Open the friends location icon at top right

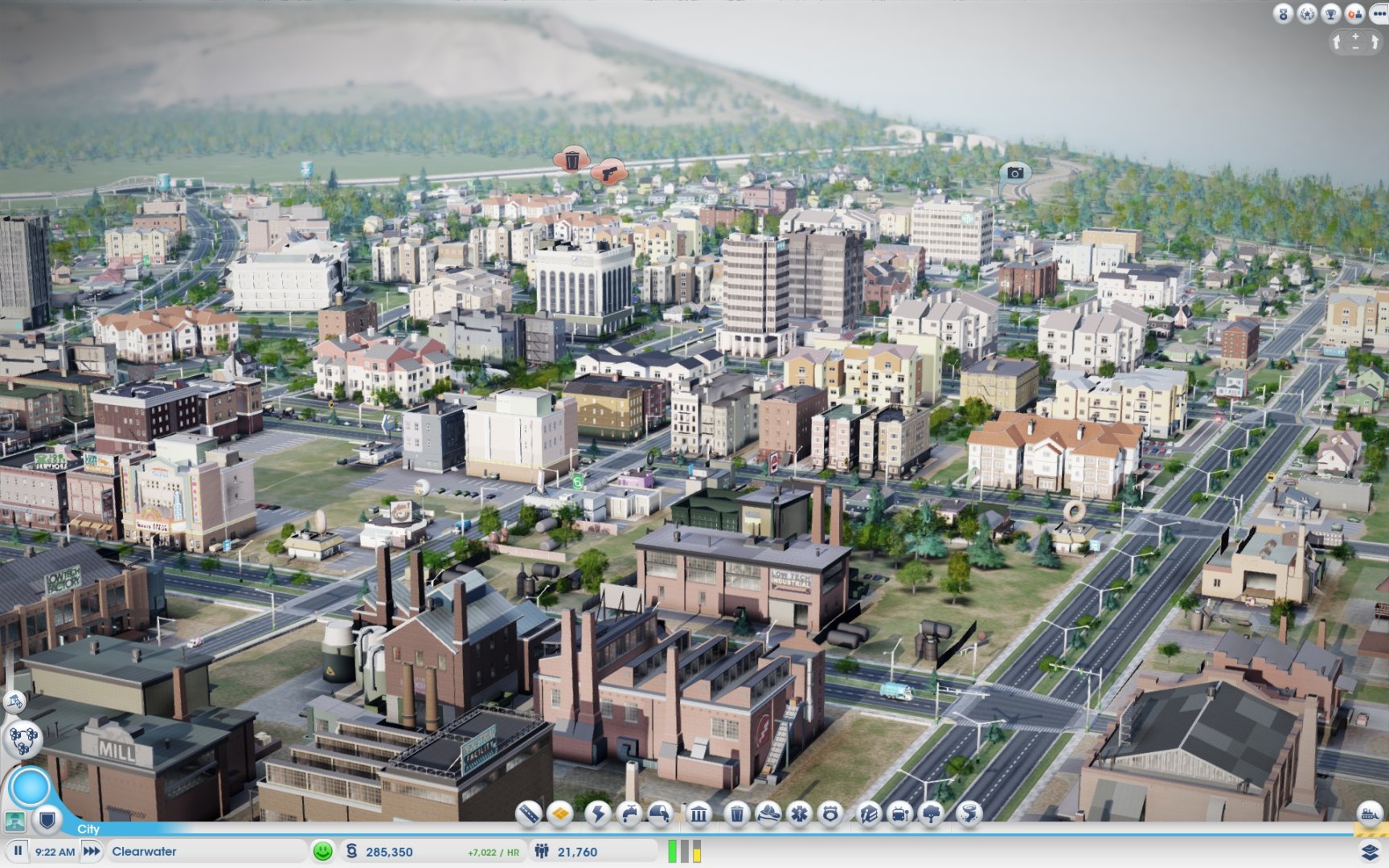[x=1355, y=14]
